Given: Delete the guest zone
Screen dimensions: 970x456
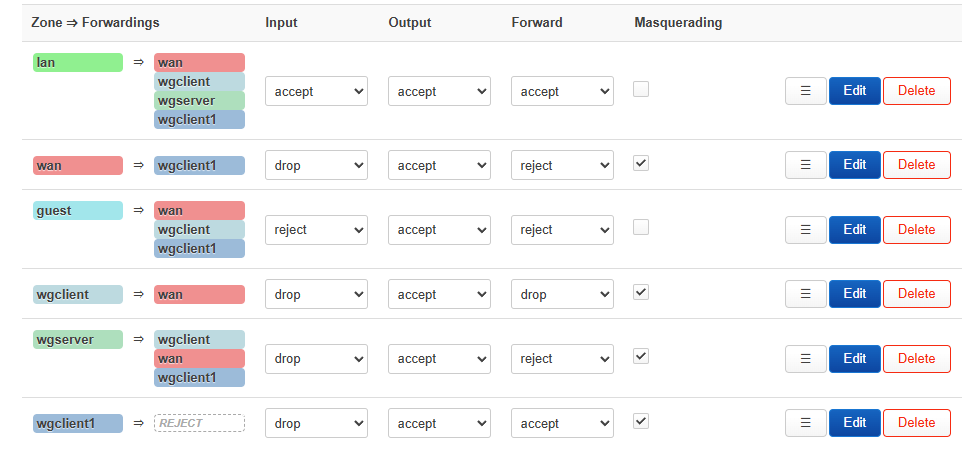Looking at the screenshot, I should click(x=916, y=230).
